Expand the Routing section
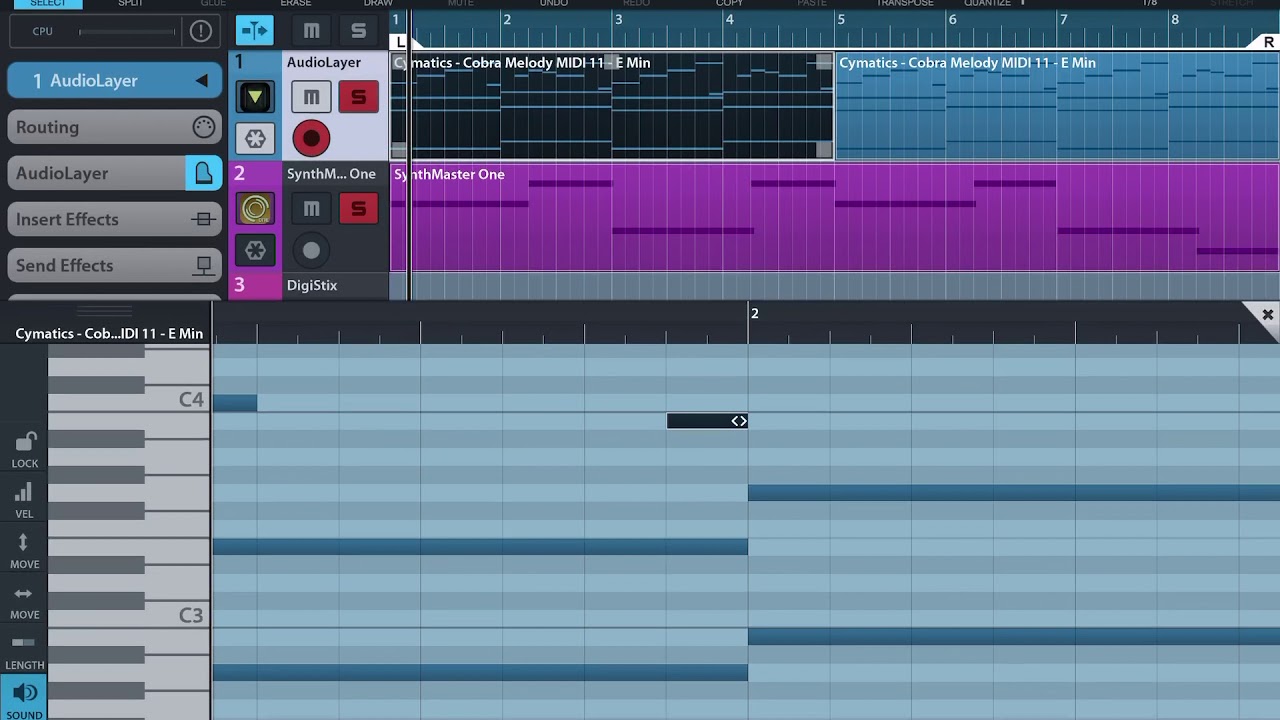The image size is (1280, 720). click(x=115, y=127)
